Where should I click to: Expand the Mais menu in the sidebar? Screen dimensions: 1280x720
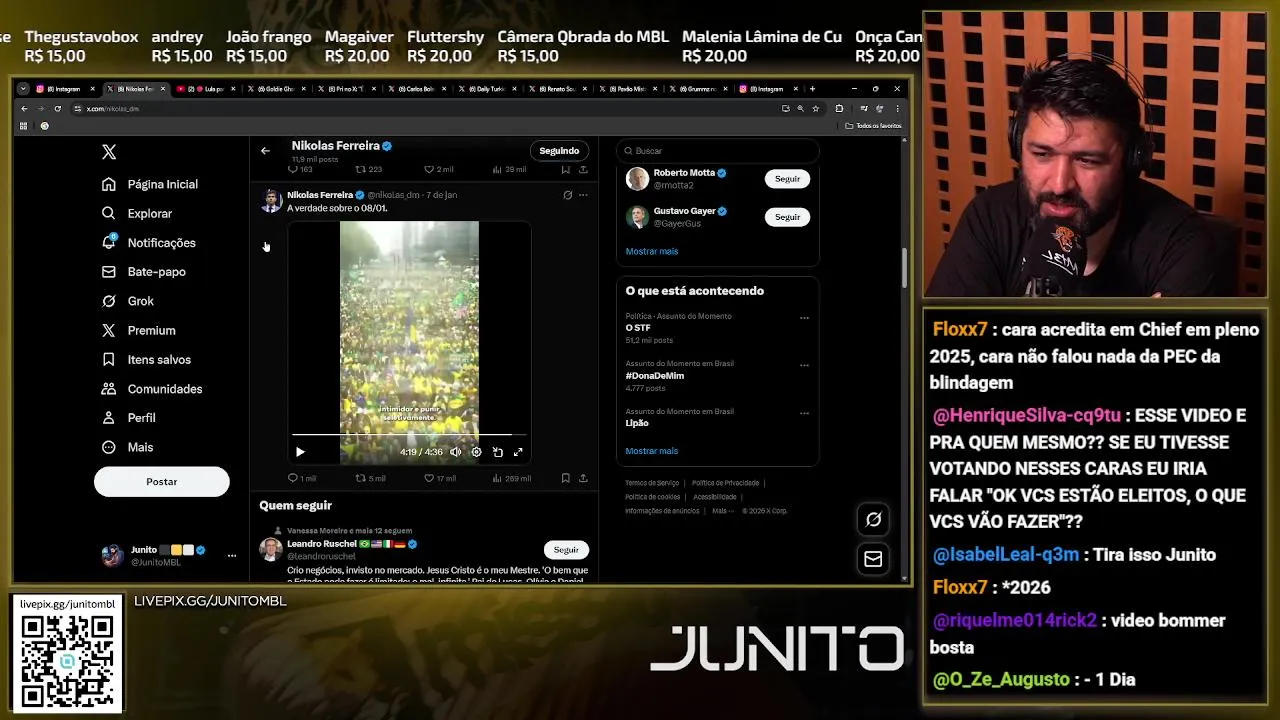(x=128, y=447)
